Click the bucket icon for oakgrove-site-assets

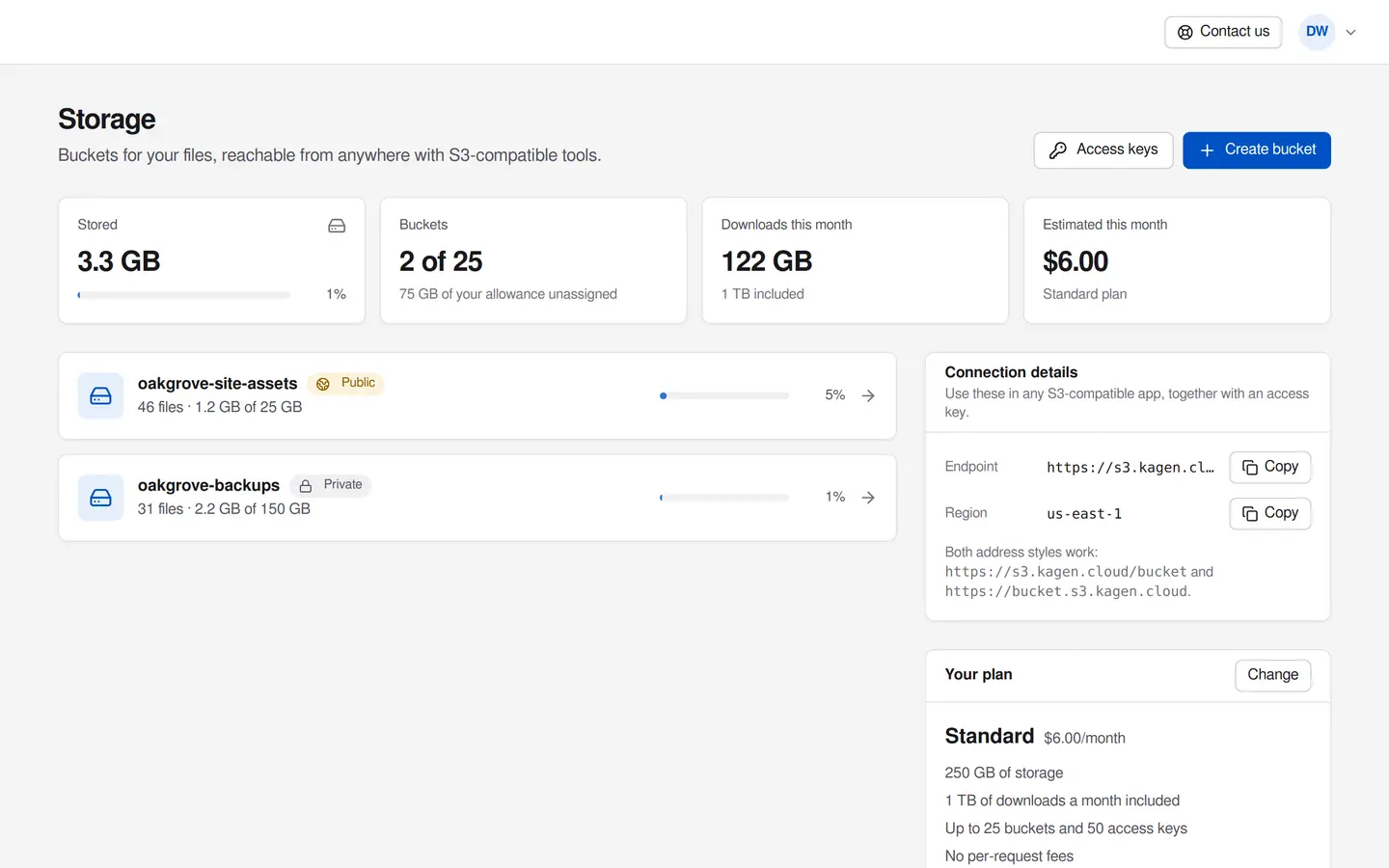click(100, 396)
